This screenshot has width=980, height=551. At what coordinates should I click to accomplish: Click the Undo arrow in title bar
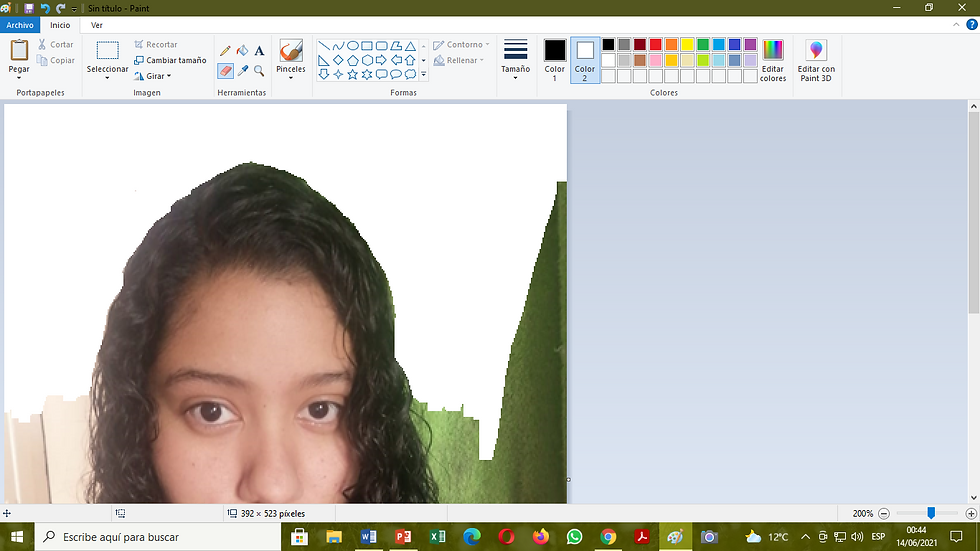click(x=45, y=8)
